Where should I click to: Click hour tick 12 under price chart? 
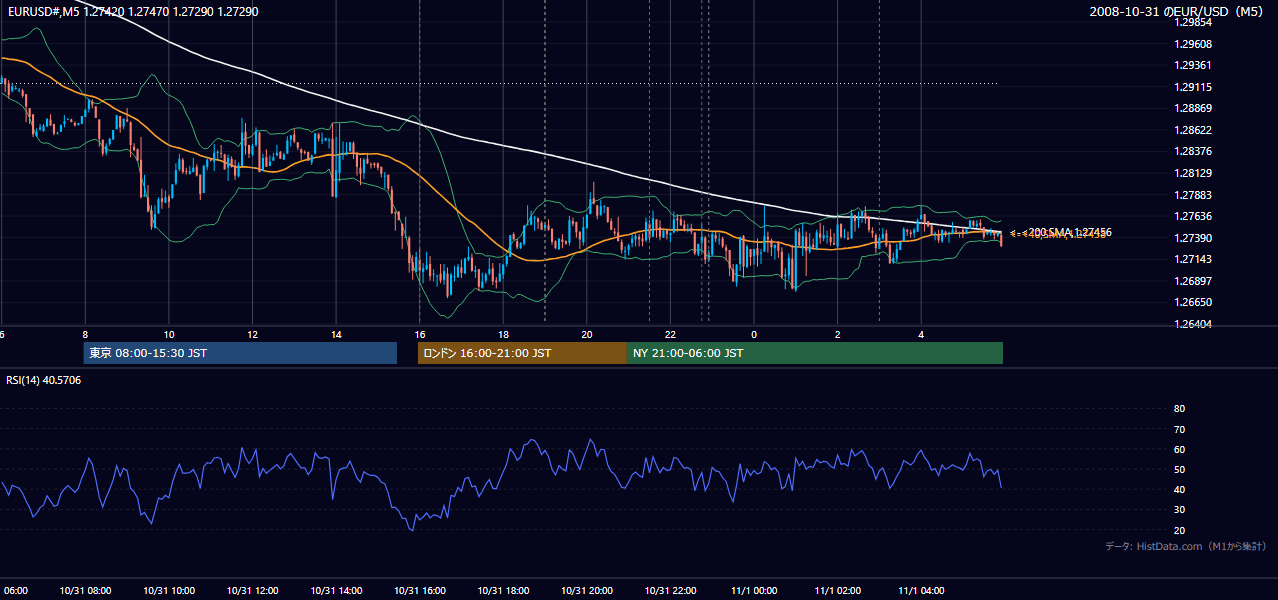click(252, 335)
